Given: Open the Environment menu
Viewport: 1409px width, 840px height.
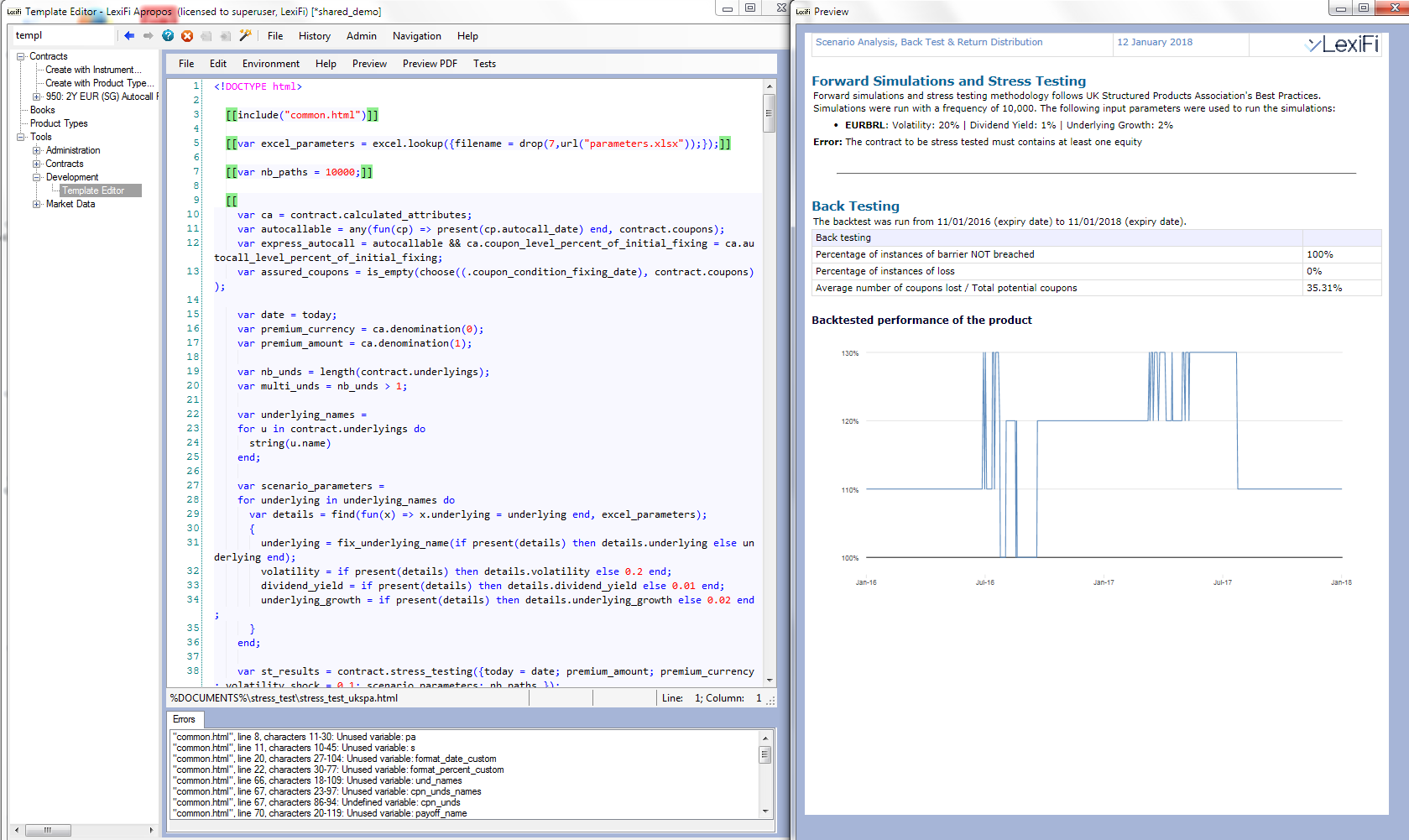Looking at the screenshot, I should [271, 64].
